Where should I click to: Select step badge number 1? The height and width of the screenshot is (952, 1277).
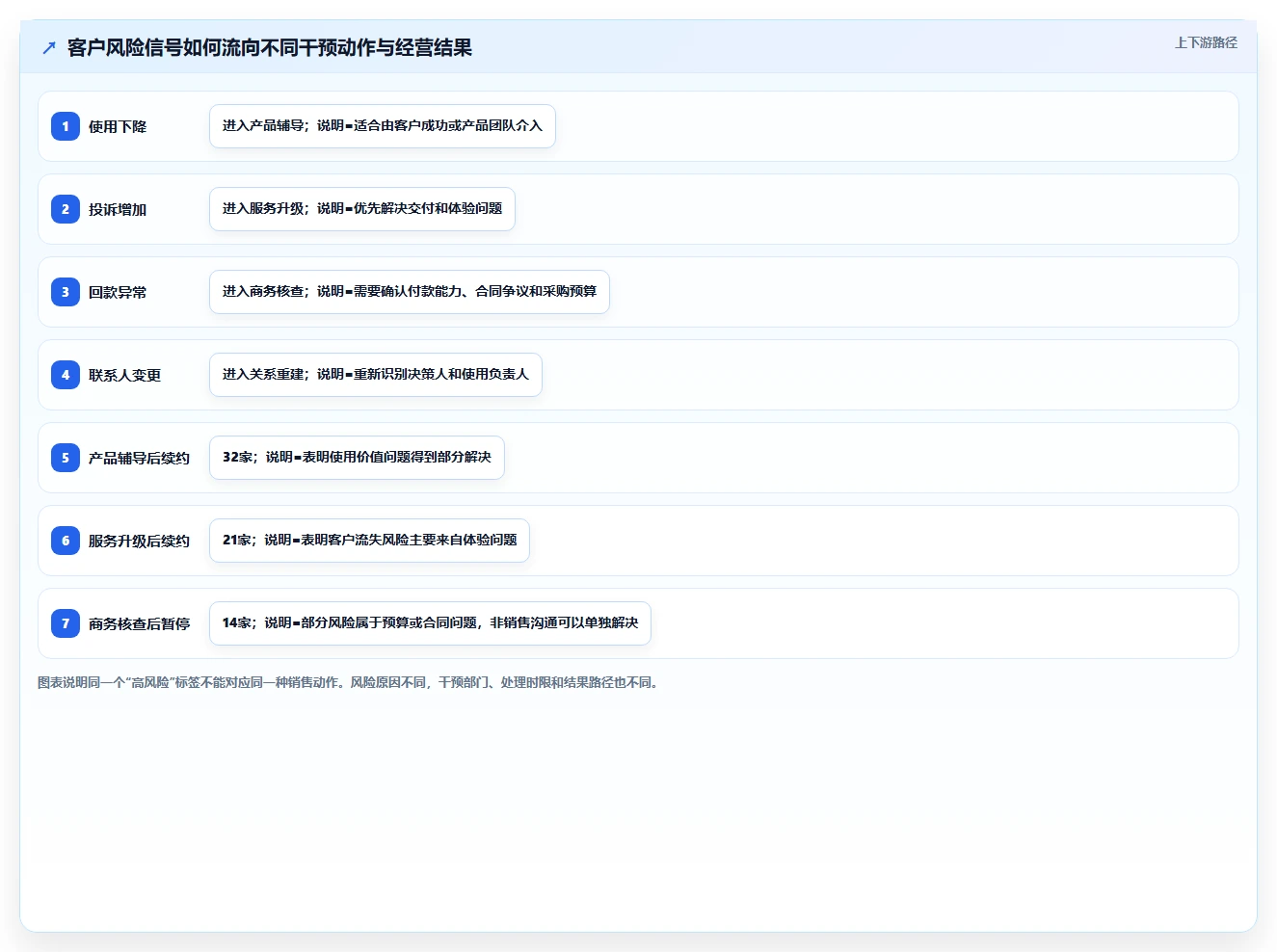66,126
